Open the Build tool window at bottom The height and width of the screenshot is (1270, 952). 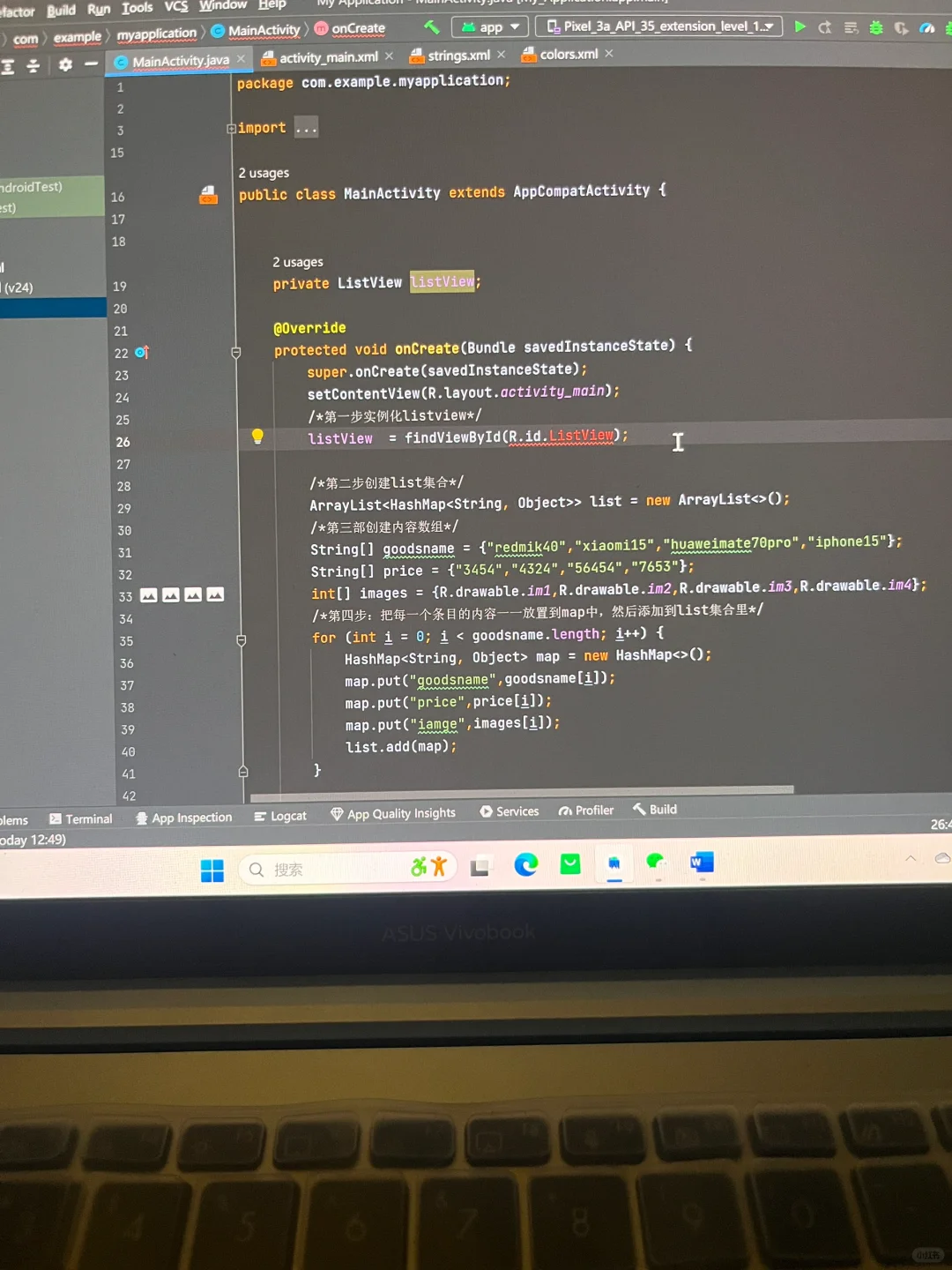[655, 810]
